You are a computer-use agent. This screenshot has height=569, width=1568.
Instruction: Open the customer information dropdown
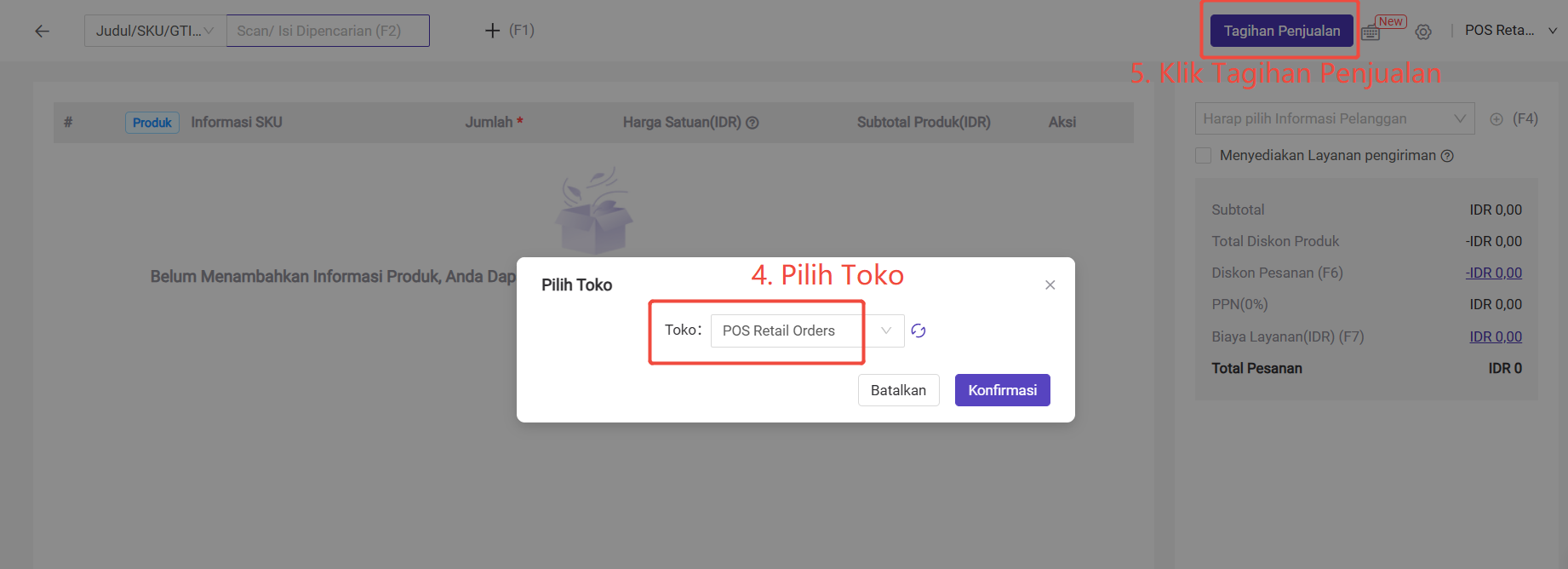[x=1335, y=118]
